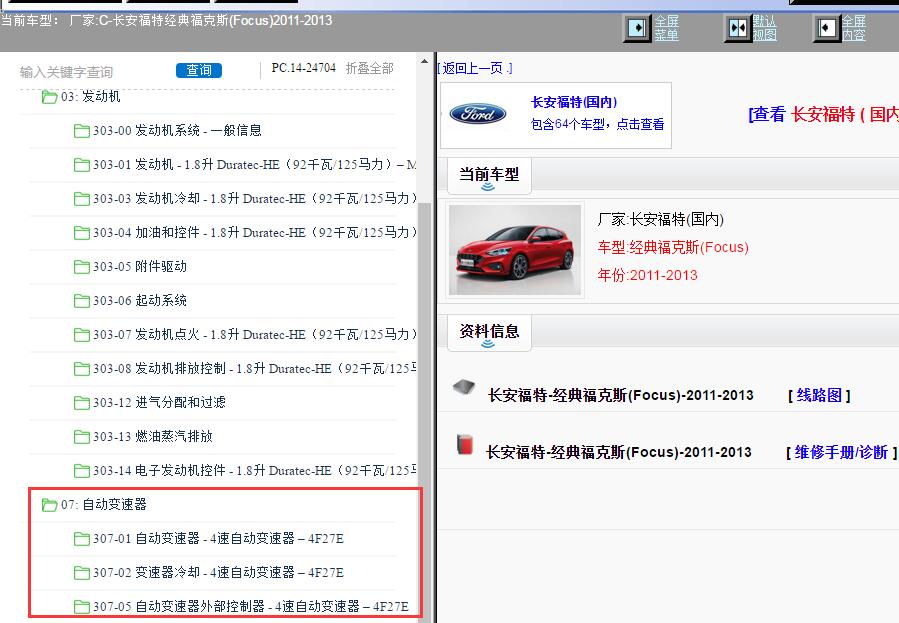Select 07: 自动变速器 tree label
899x623 pixels.
click(x=104, y=504)
